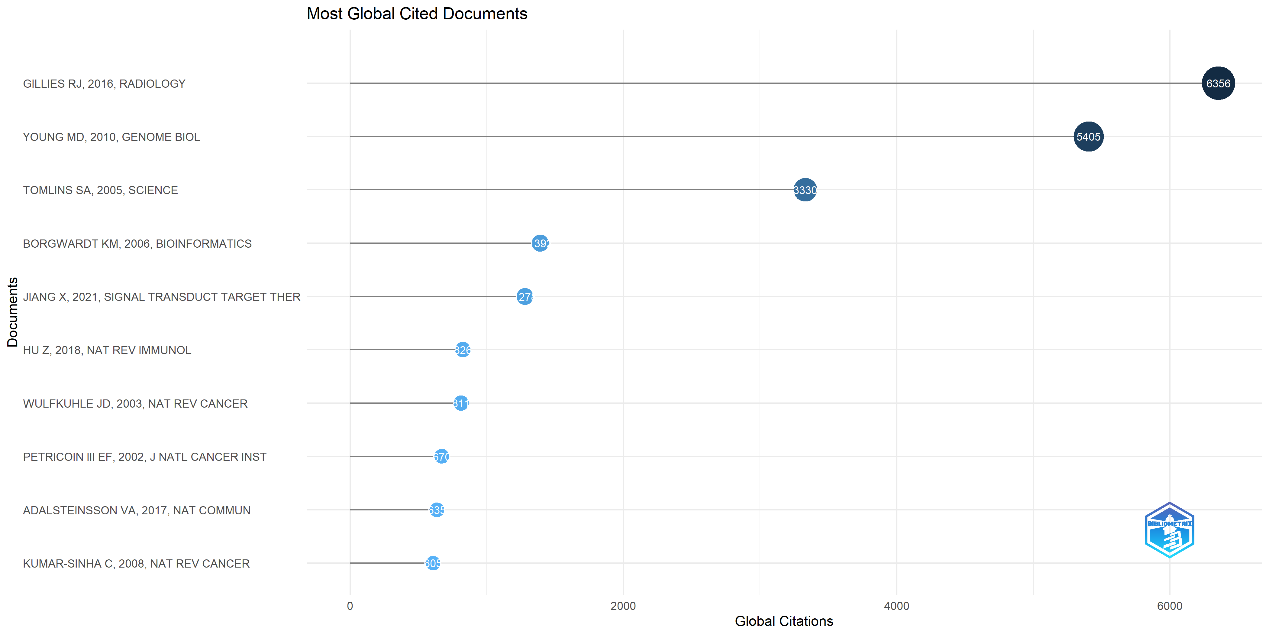Click the 6356 citation bubble for Gillies RJ
The width and height of the screenshot is (1269, 635).
click(x=1218, y=84)
